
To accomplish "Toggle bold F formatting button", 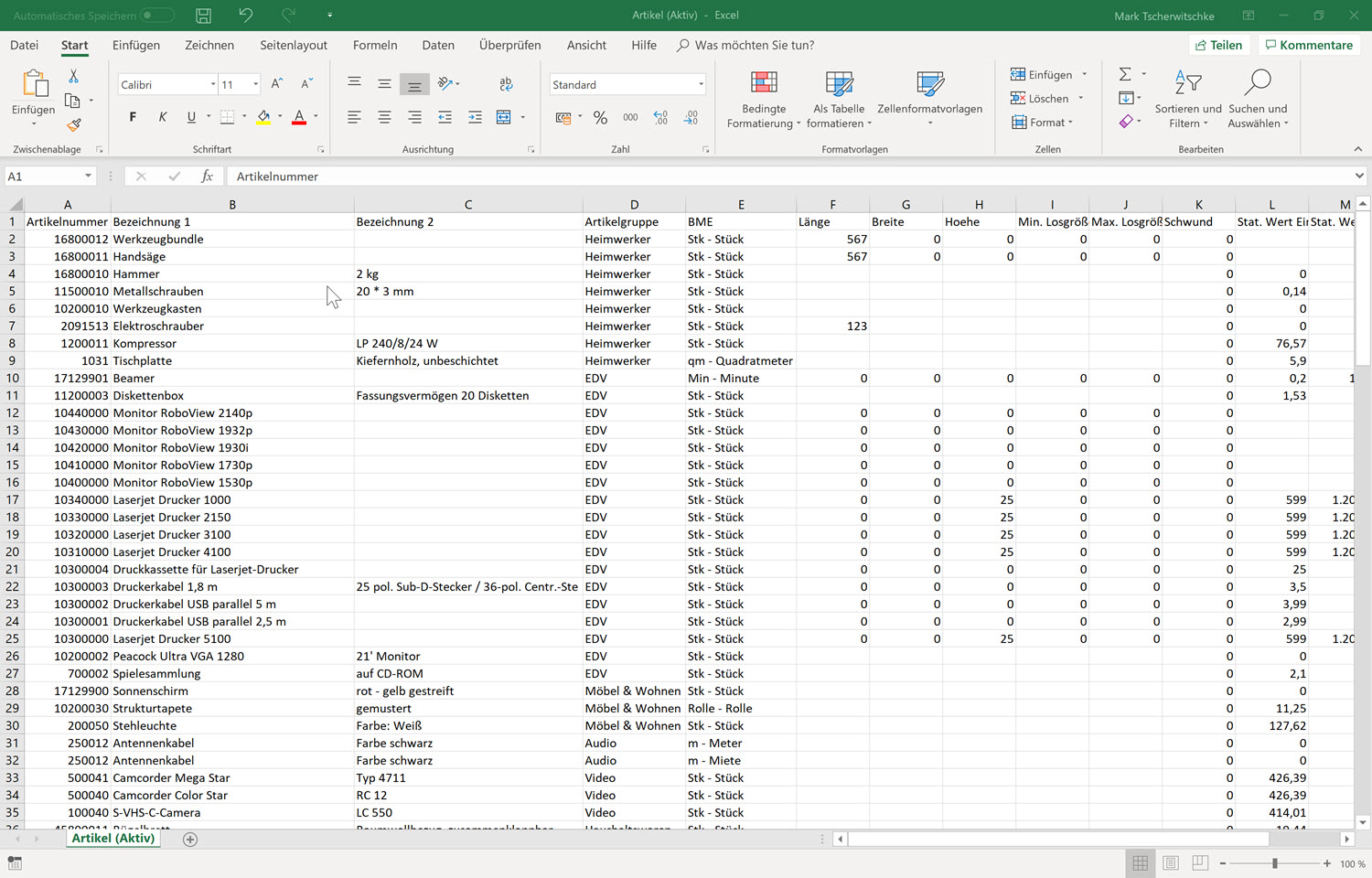I will (133, 117).
